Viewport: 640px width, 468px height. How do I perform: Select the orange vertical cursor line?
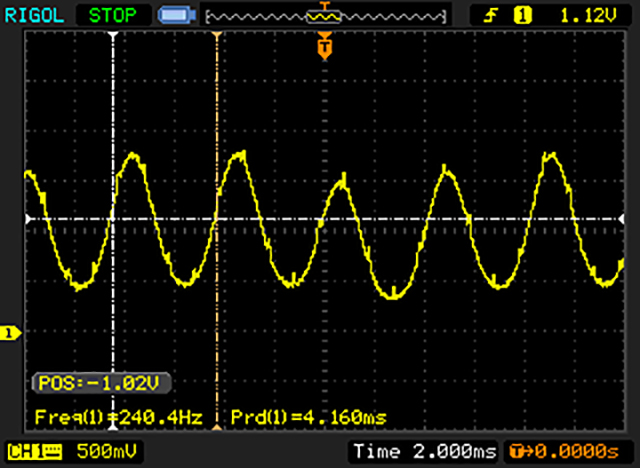click(x=217, y=231)
